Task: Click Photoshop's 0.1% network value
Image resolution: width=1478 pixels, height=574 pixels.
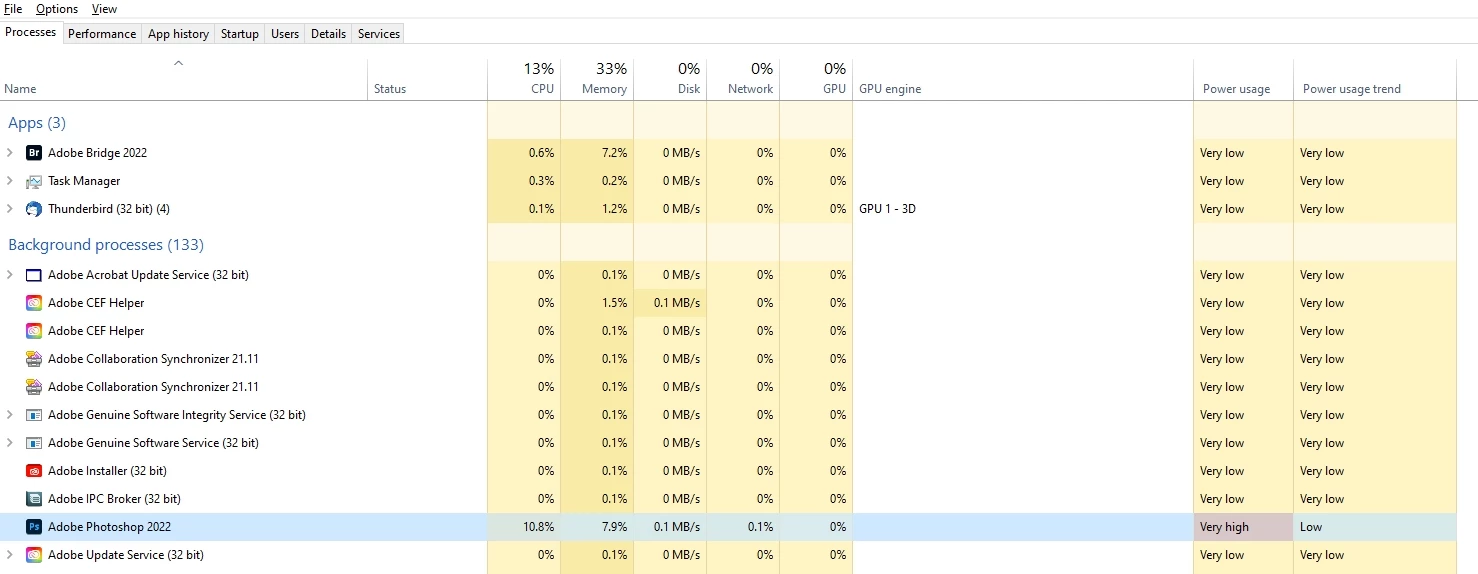Action: pos(760,527)
